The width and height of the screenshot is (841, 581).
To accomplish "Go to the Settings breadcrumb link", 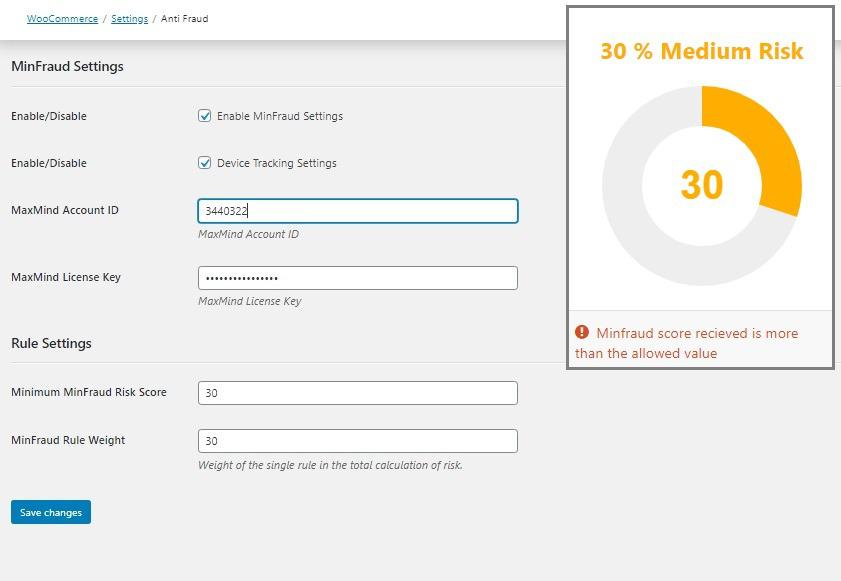I will [x=129, y=19].
